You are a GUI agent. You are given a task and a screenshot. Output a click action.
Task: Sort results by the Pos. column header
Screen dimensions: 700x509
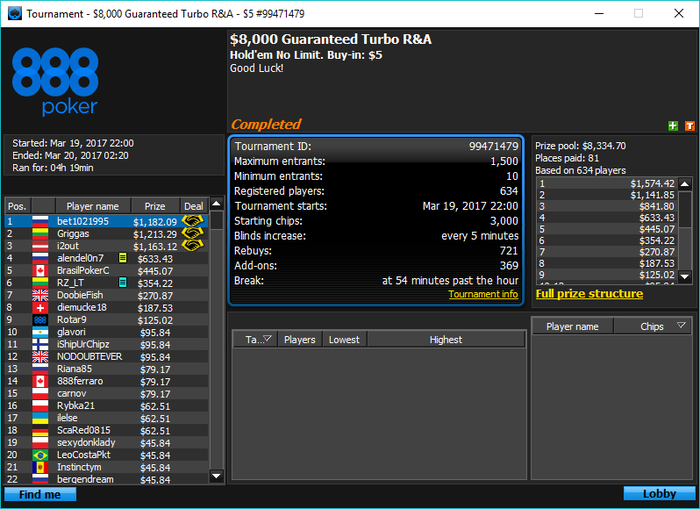[17, 206]
